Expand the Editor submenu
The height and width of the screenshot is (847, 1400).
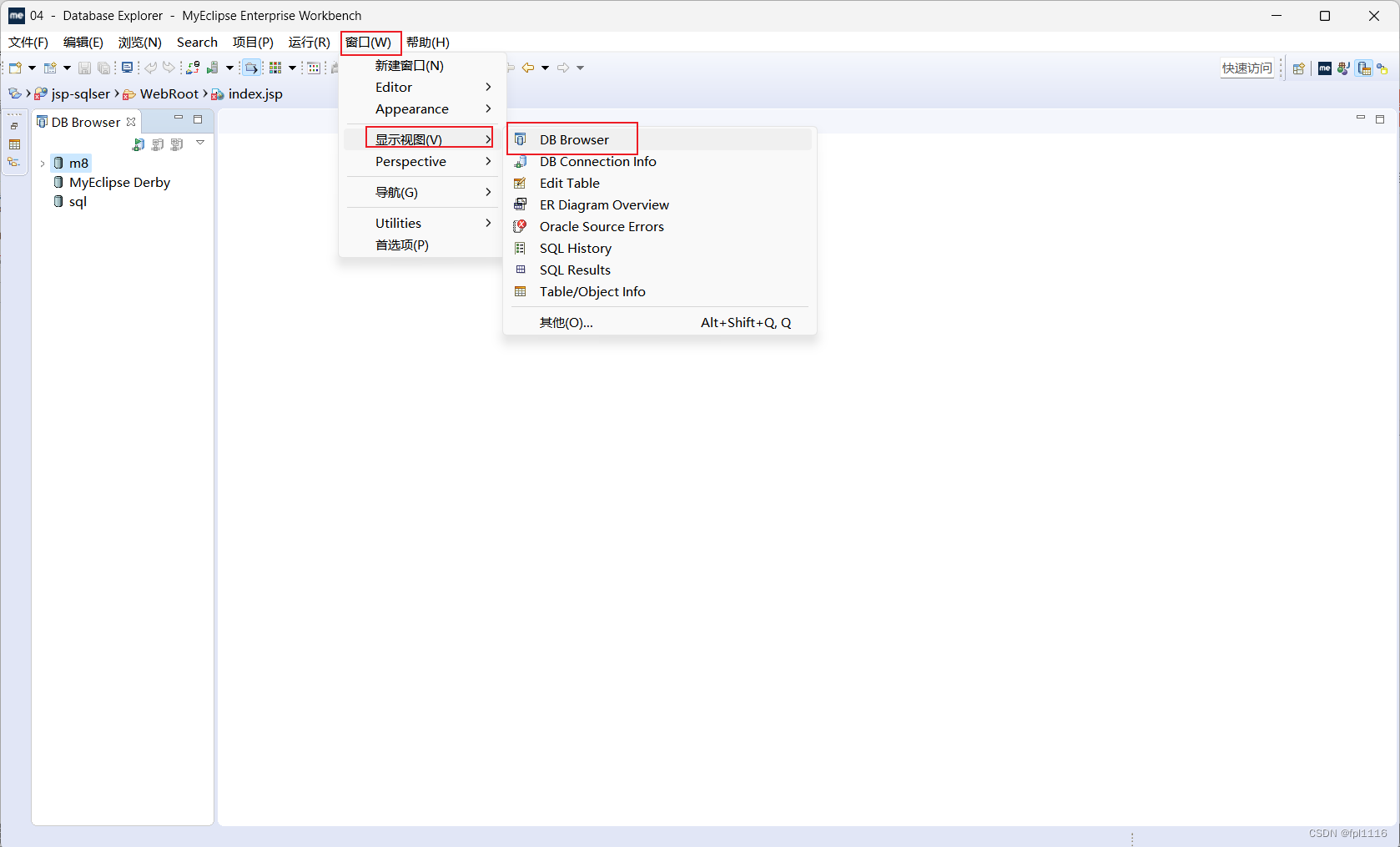coord(422,88)
